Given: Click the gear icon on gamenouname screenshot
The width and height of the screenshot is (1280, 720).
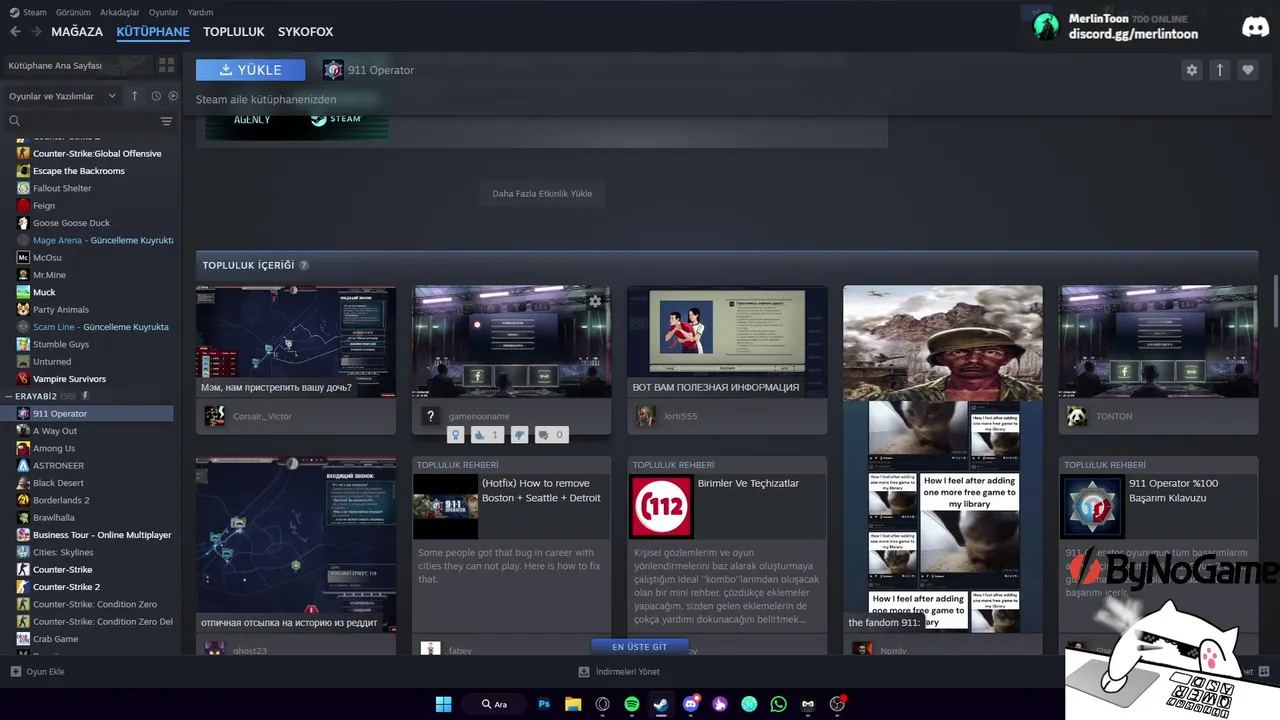Looking at the screenshot, I should coord(595,301).
